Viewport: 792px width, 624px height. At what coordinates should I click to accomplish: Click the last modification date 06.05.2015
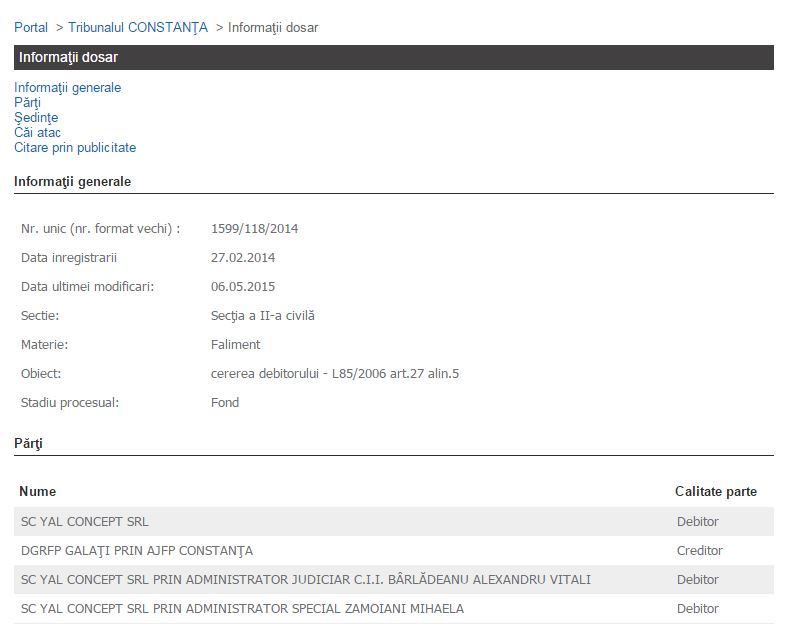point(243,287)
